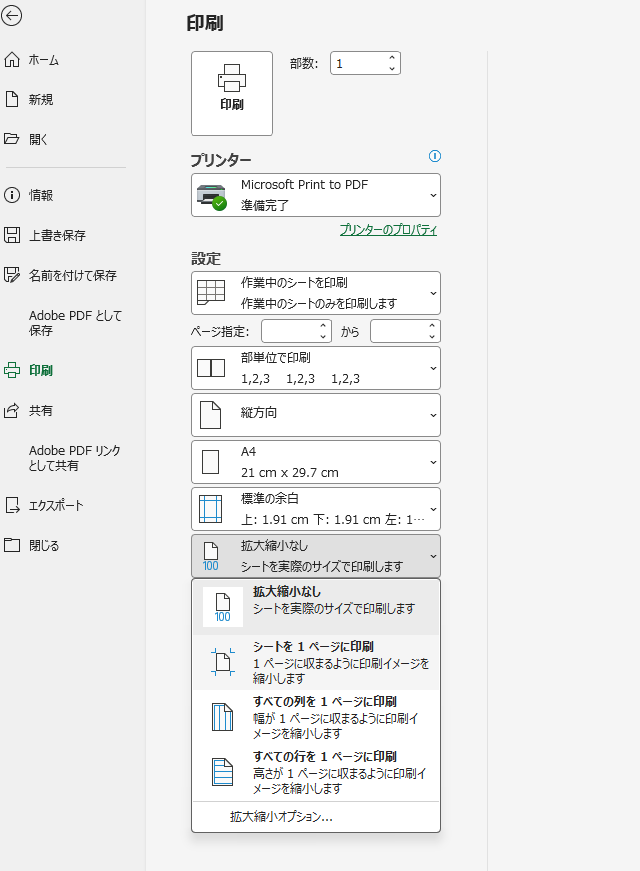Open the 標準の余白 margins dropdown
Image resolution: width=640 pixels, height=871 pixels.
tap(316, 509)
